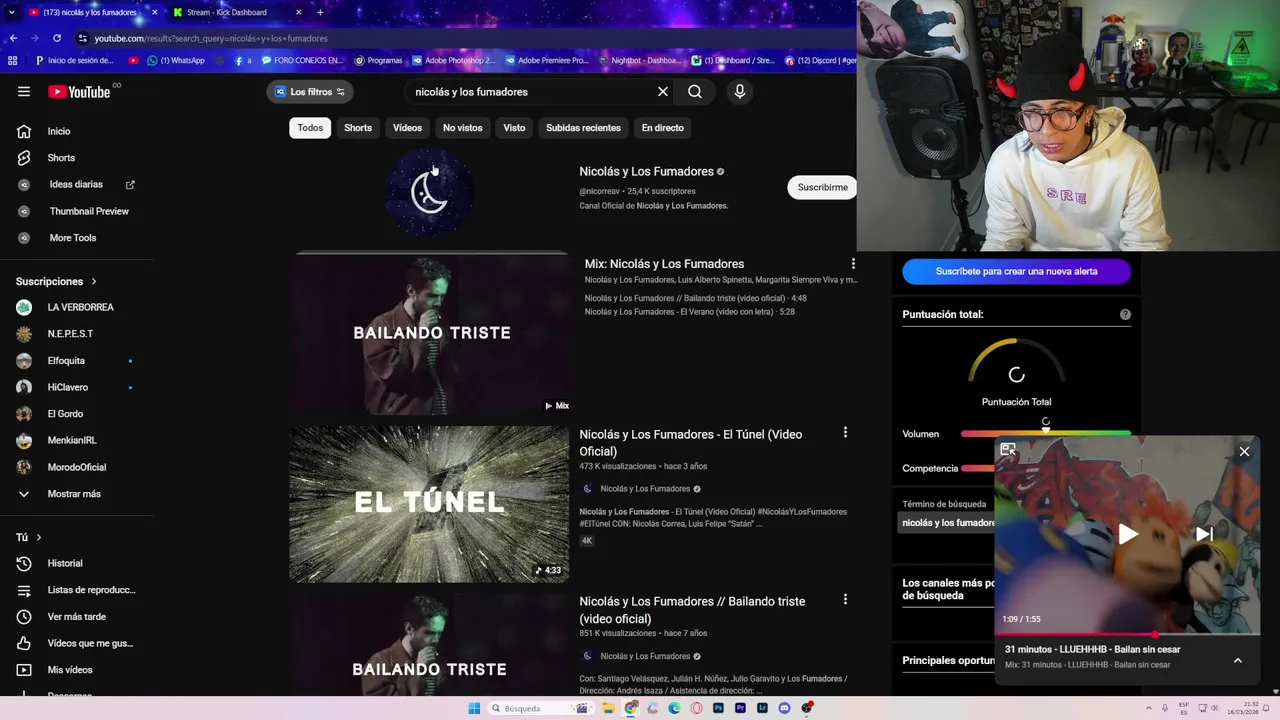Expand the Tú section
This screenshot has width=1280, height=720.
pos(29,538)
